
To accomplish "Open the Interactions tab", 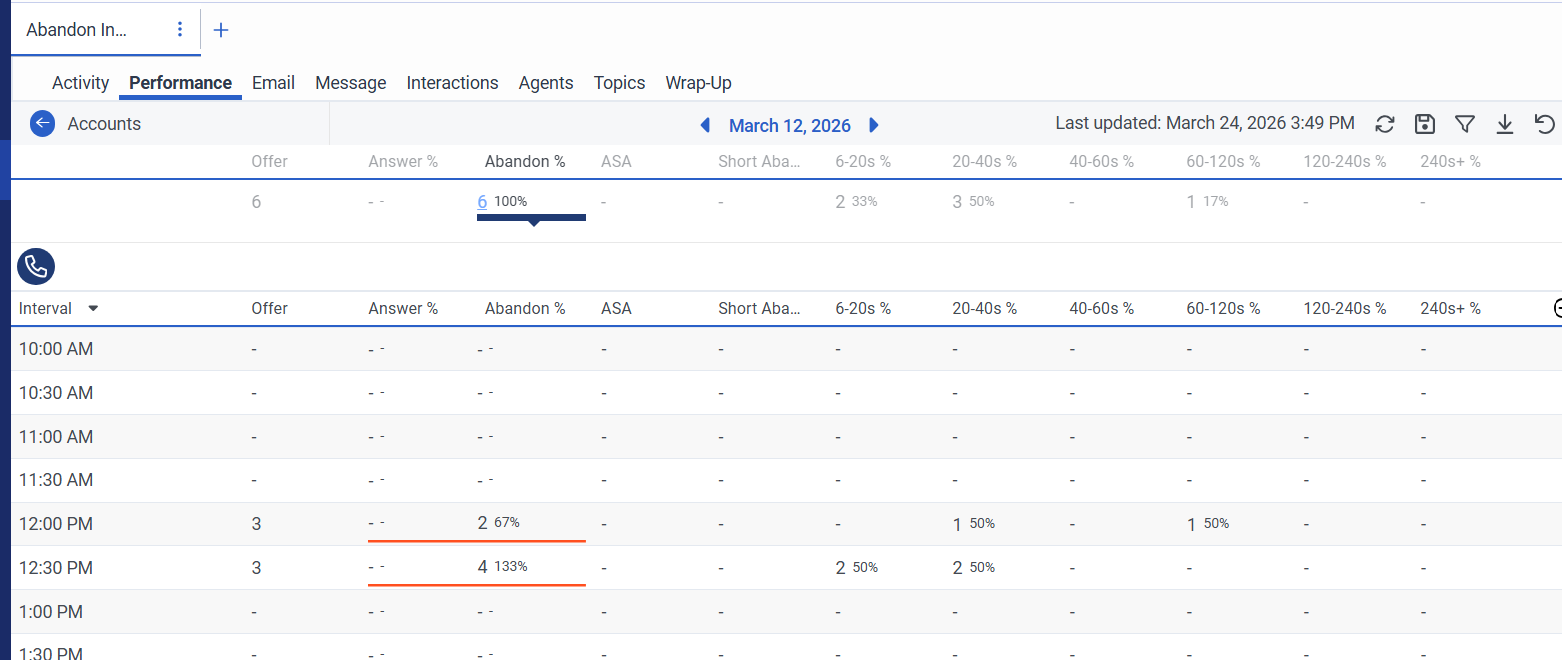I will coord(452,83).
